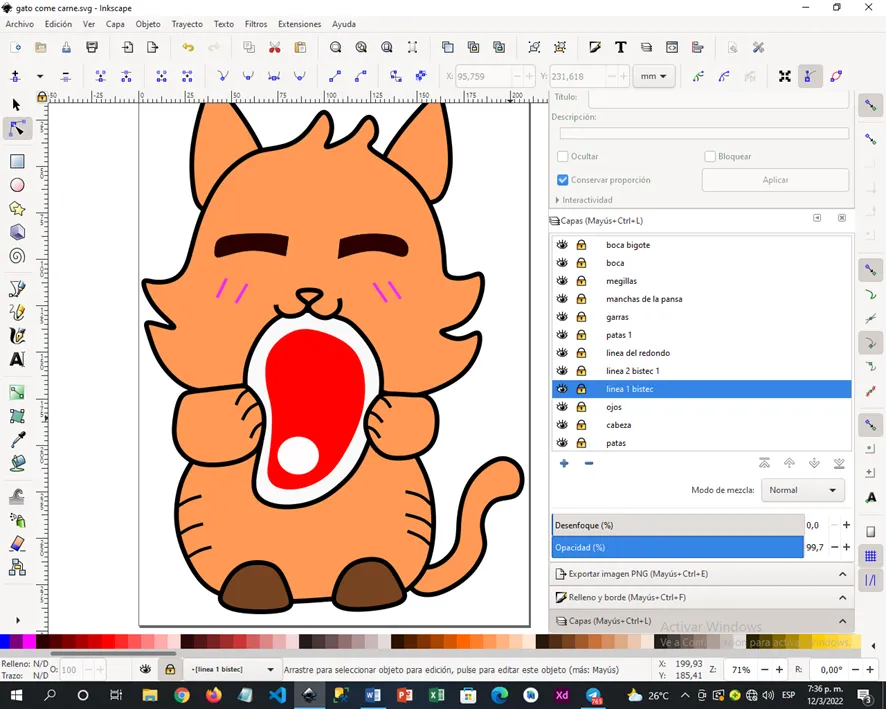Hide the garras layer
886x709 pixels.
562,317
